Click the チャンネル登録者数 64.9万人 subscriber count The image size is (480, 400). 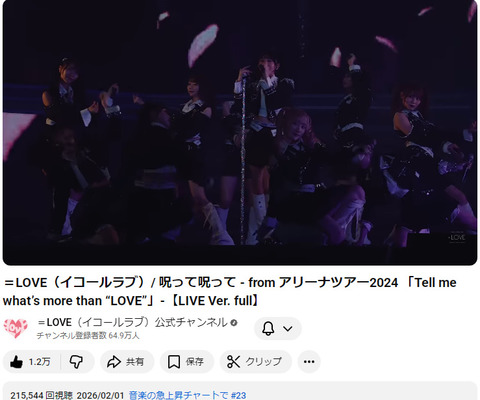(x=88, y=335)
